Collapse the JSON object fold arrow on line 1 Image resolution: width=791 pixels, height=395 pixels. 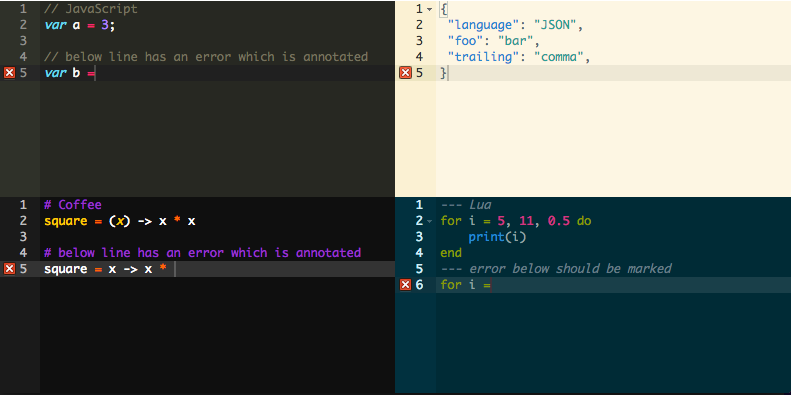[429, 9]
